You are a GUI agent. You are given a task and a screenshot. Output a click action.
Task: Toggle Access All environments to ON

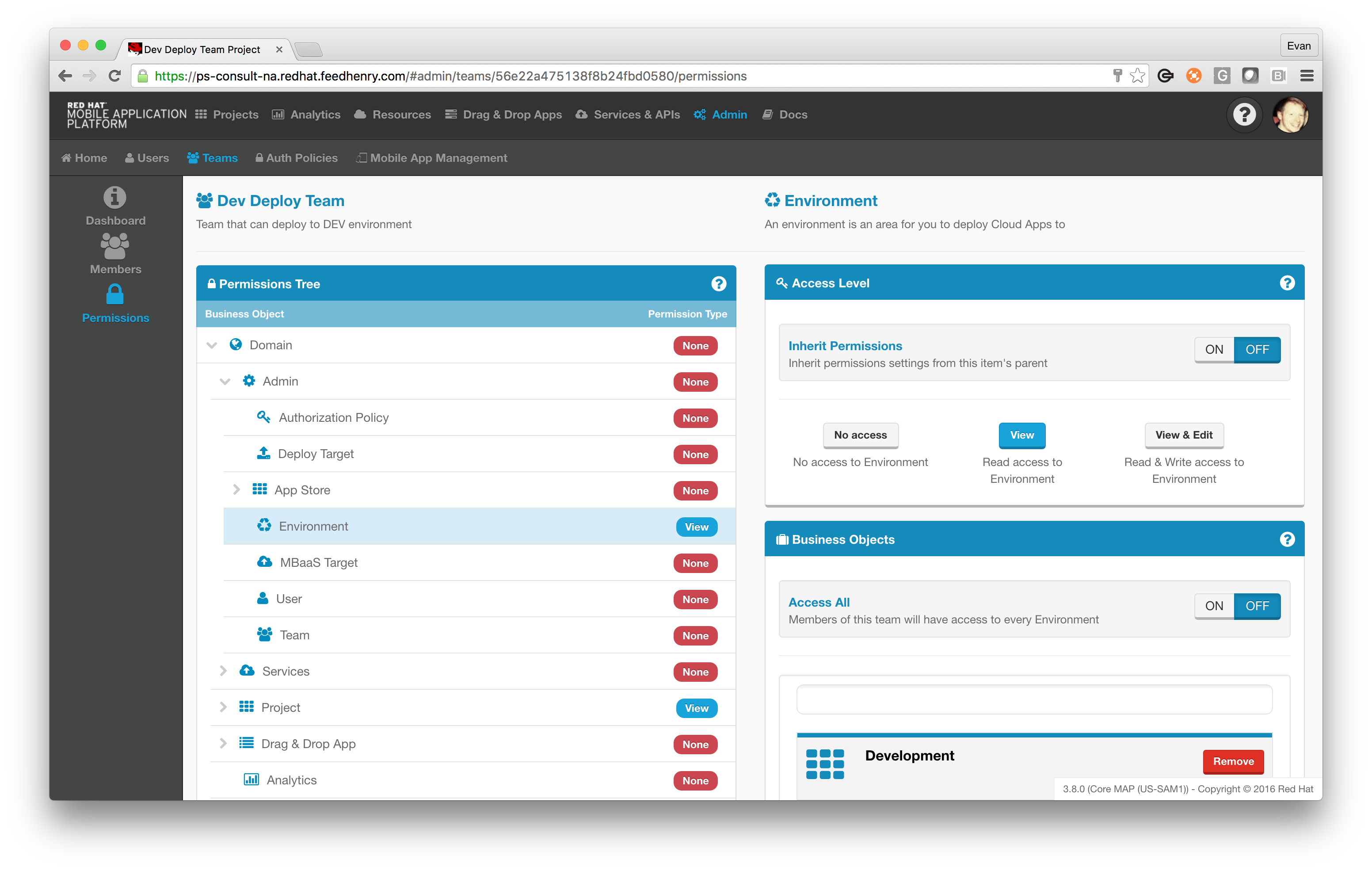1215,605
